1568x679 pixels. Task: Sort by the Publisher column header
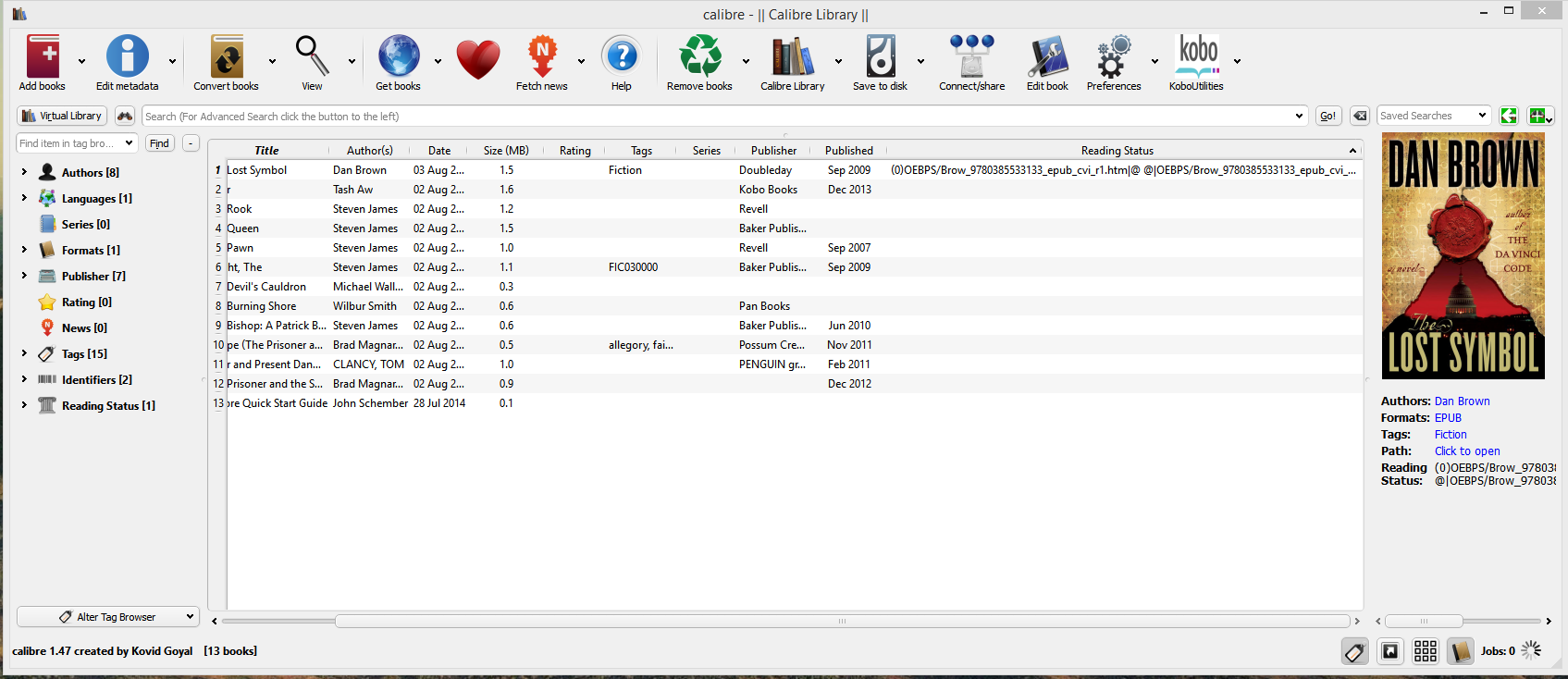click(773, 150)
